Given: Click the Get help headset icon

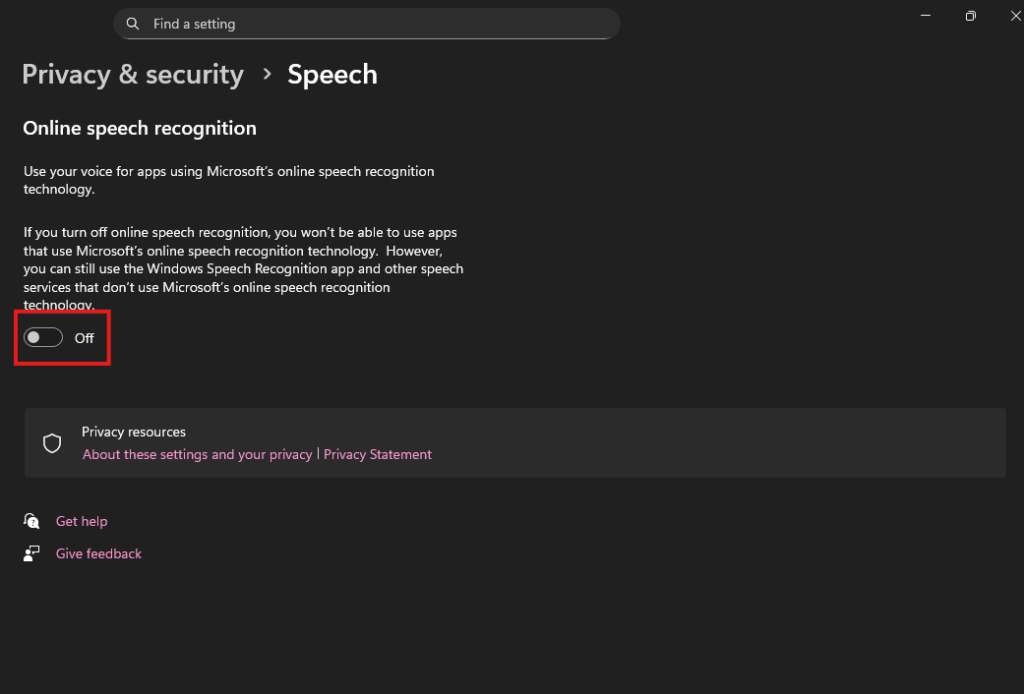Looking at the screenshot, I should [x=30, y=520].
